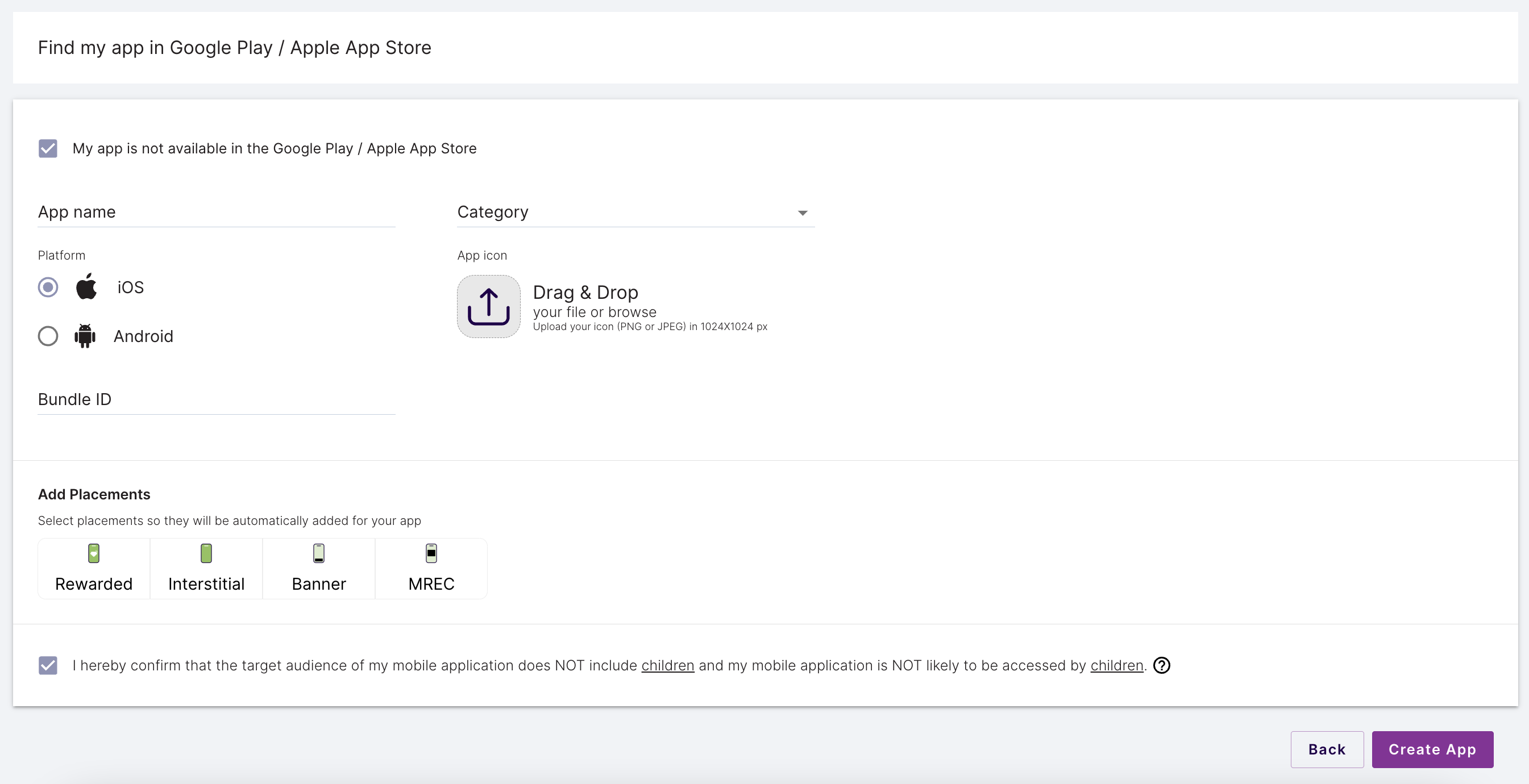
Task: Click the Rewarded placement phone icon
Action: tap(94, 553)
